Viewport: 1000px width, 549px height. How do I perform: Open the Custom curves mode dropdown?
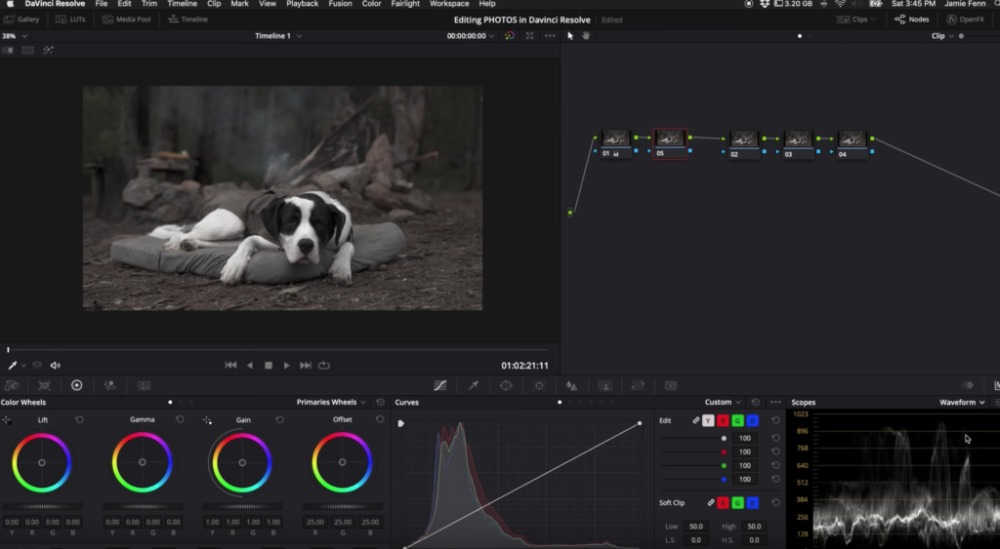(723, 402)
